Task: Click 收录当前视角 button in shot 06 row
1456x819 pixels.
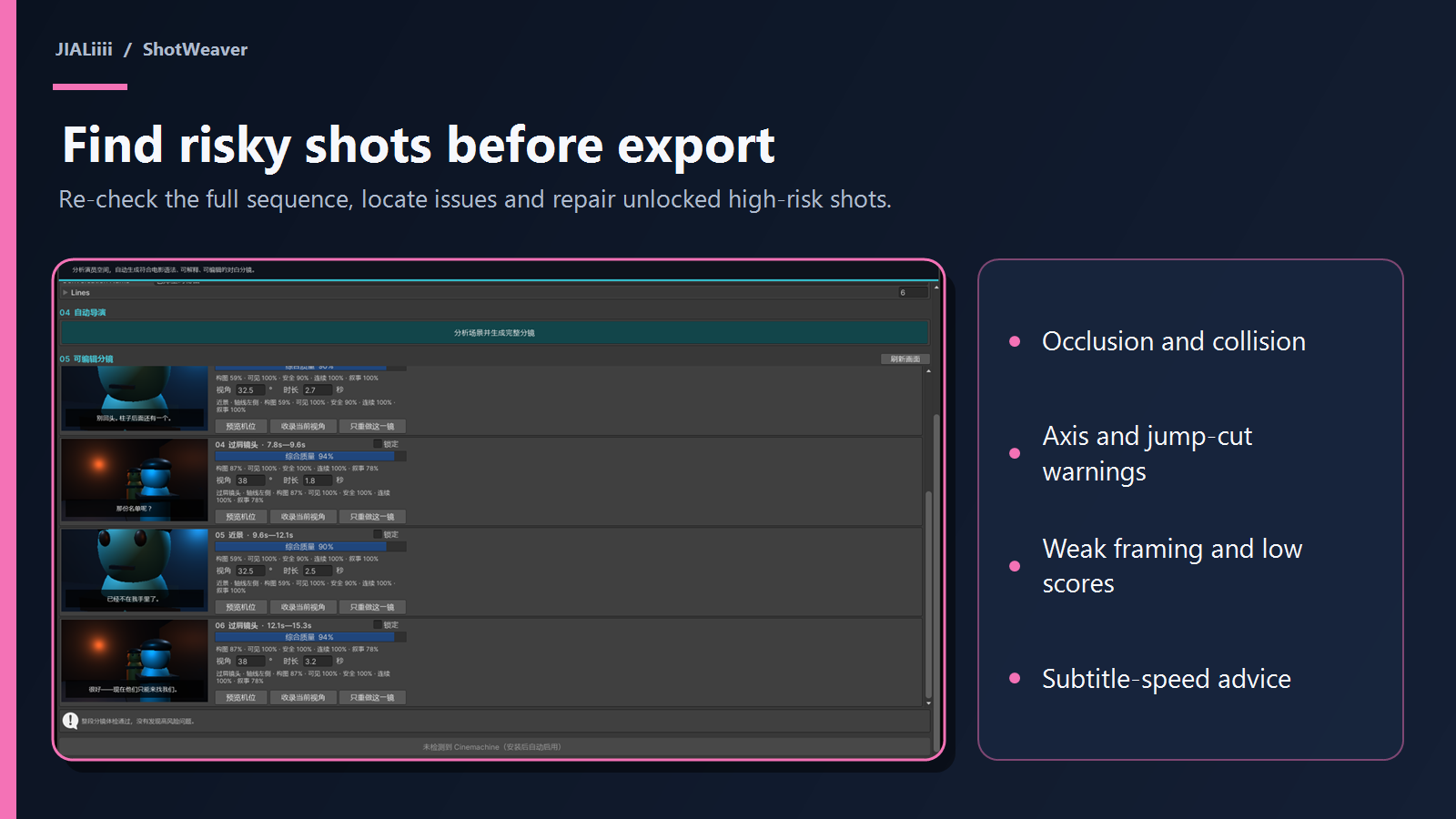Action: 303,698
